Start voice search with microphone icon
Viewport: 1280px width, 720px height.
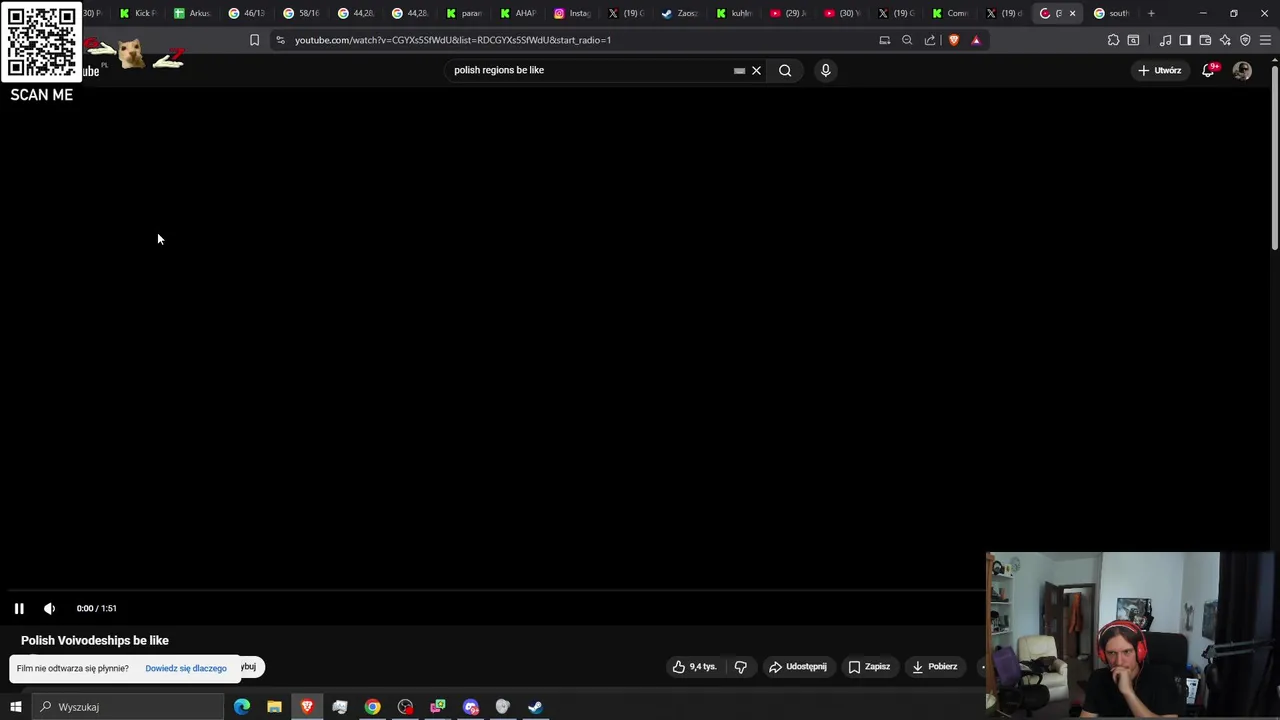click(x=825, y=70)
